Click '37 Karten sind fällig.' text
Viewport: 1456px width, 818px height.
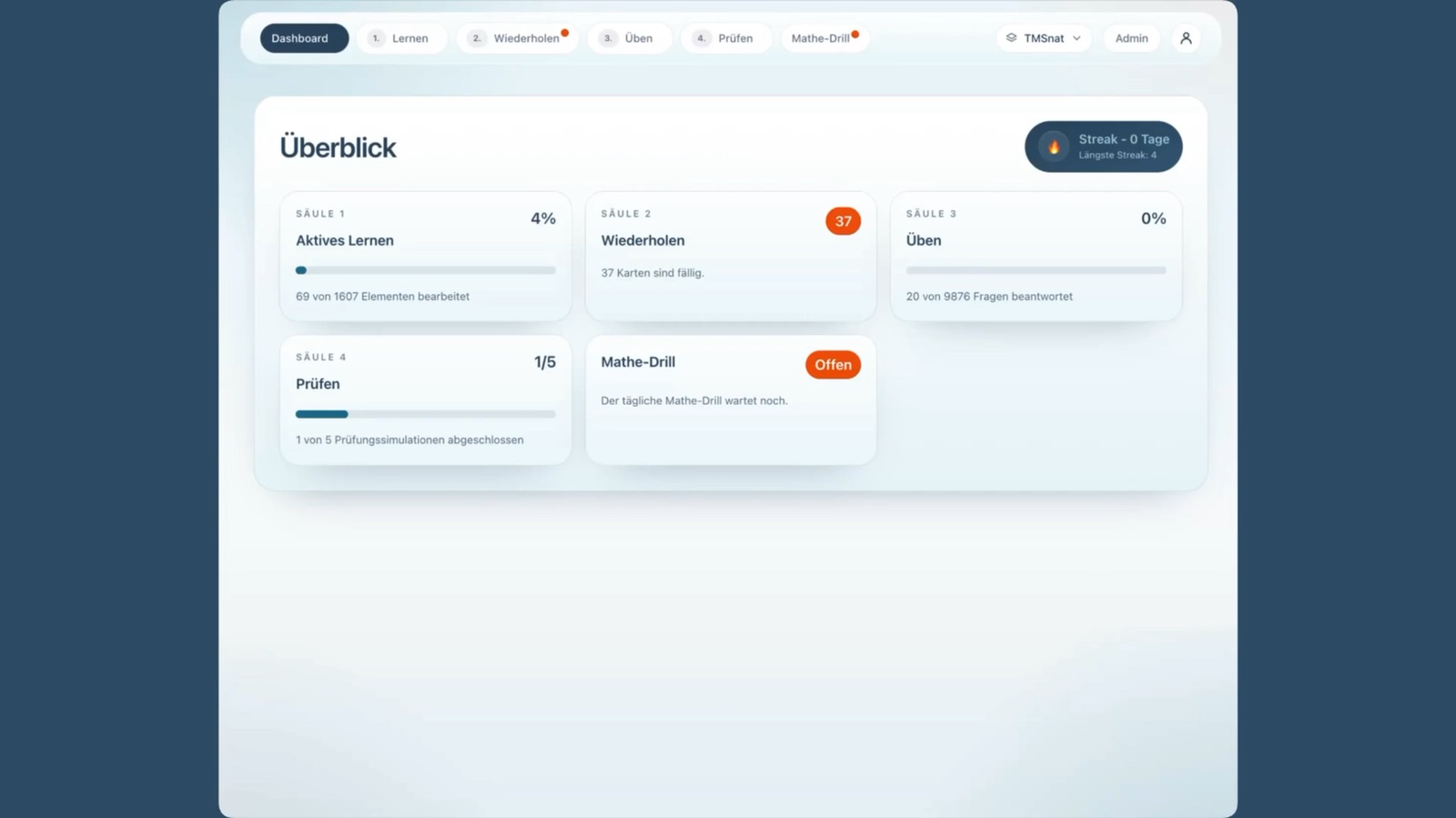click(x=652, y=273)
